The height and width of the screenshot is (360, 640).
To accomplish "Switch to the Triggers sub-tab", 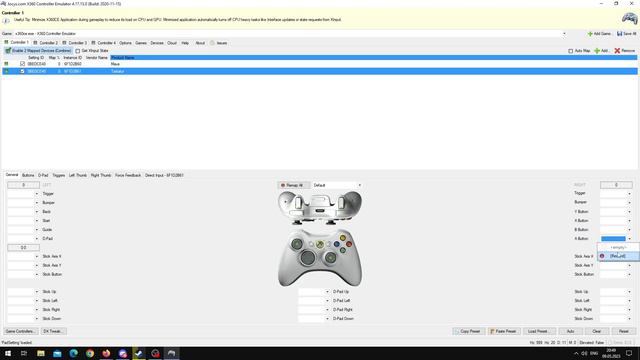I will tap(59, 175).
